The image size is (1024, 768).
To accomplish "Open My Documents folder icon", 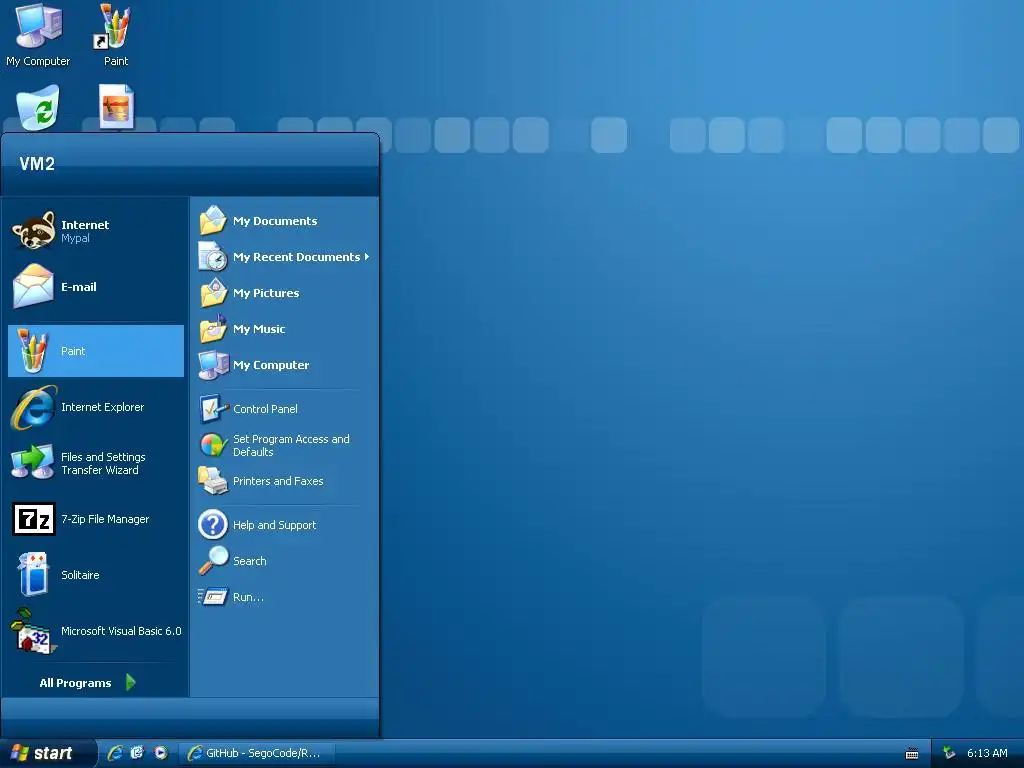I will pos(213,220).
